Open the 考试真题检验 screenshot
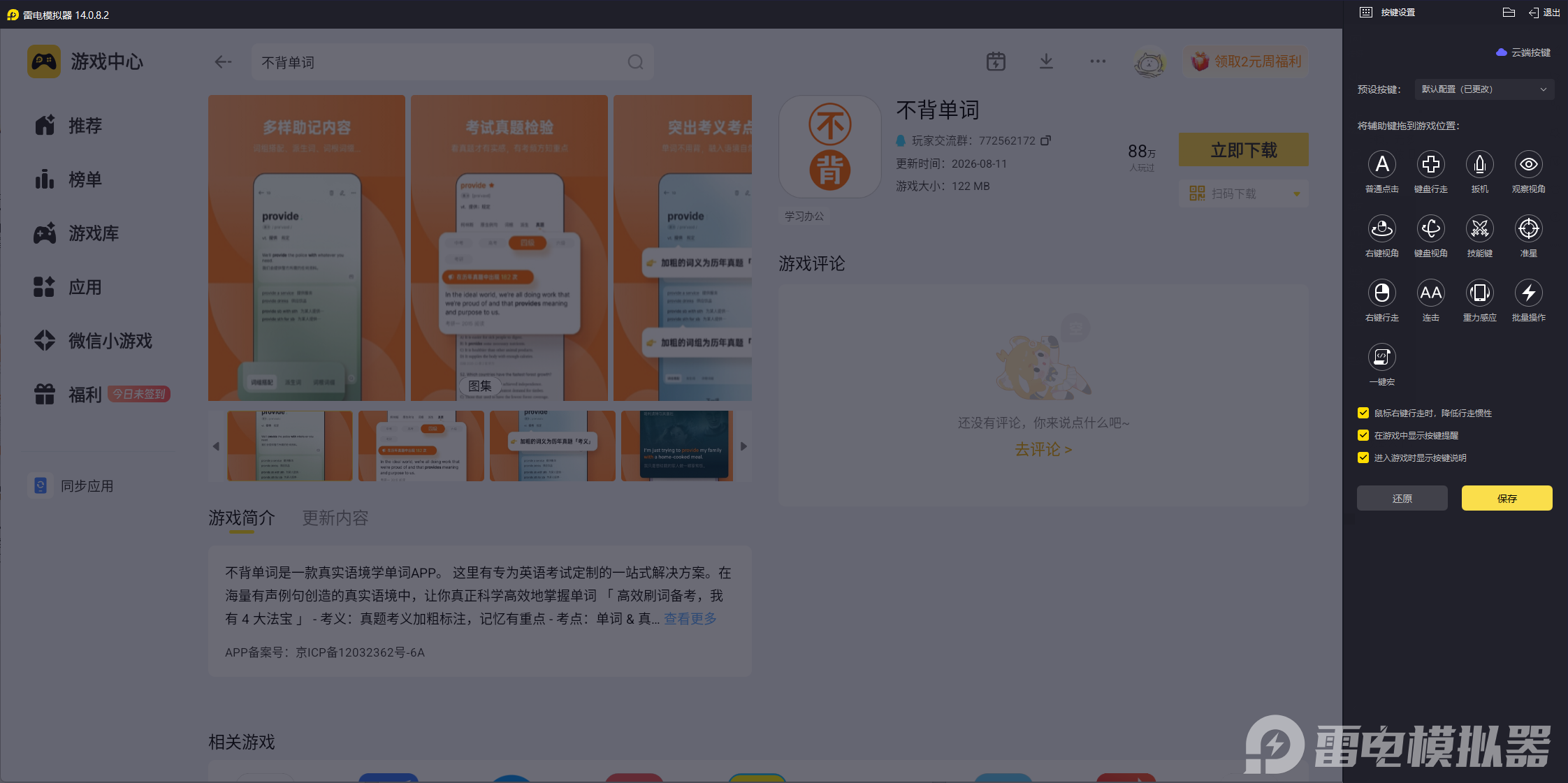This screenshot has width=1568, height=783. (509, 248)
